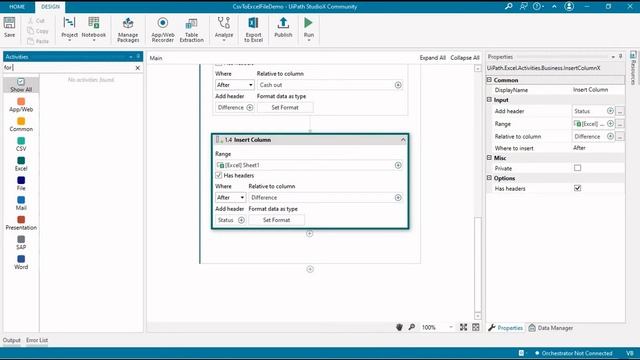The image size is (640, 360).
Task: Click the pan hand tool in the designer
Action: click(x=399, y=327)
